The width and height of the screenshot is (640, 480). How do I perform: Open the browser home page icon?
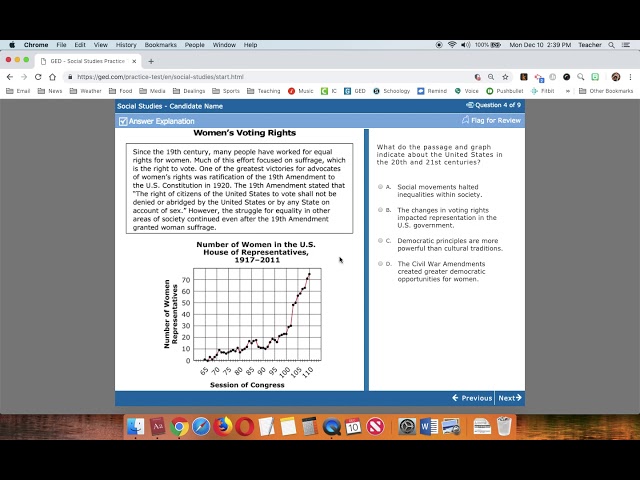point(52,77)
